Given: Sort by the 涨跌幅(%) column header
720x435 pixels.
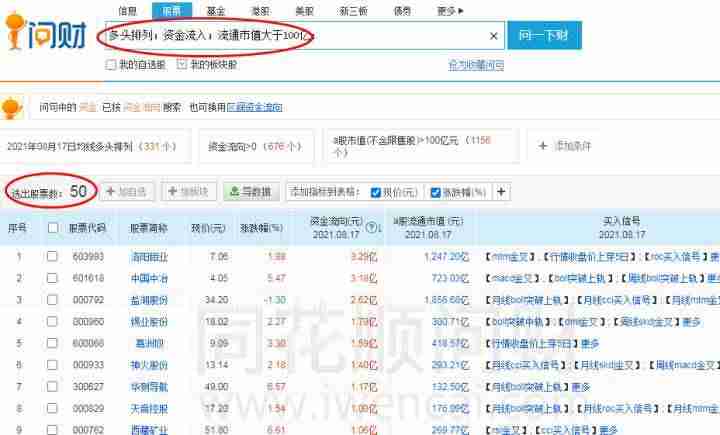Looking at the screenshot, I should pyautogui.click(x=261, y=228).
